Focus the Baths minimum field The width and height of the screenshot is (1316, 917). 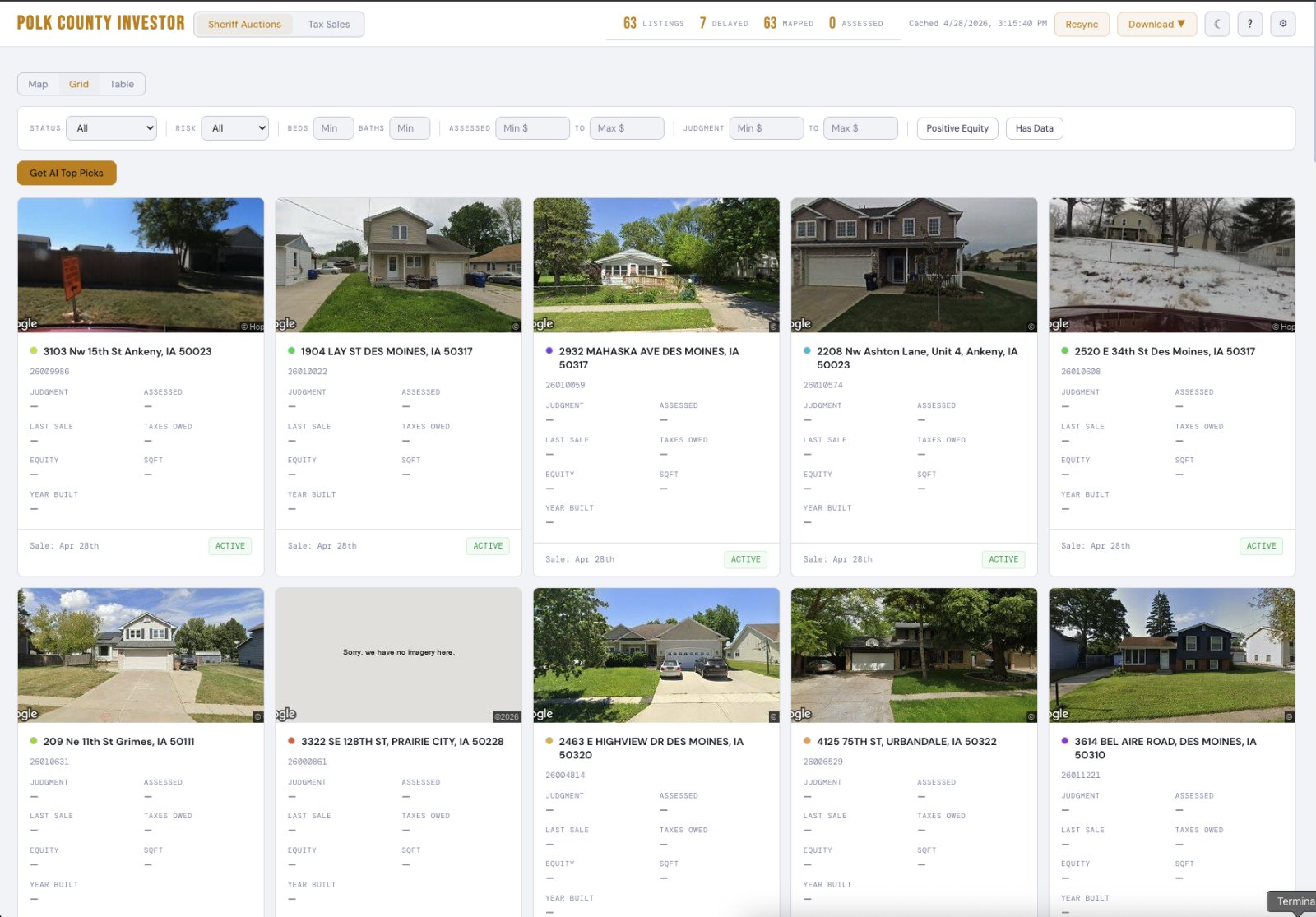[410, 128]
